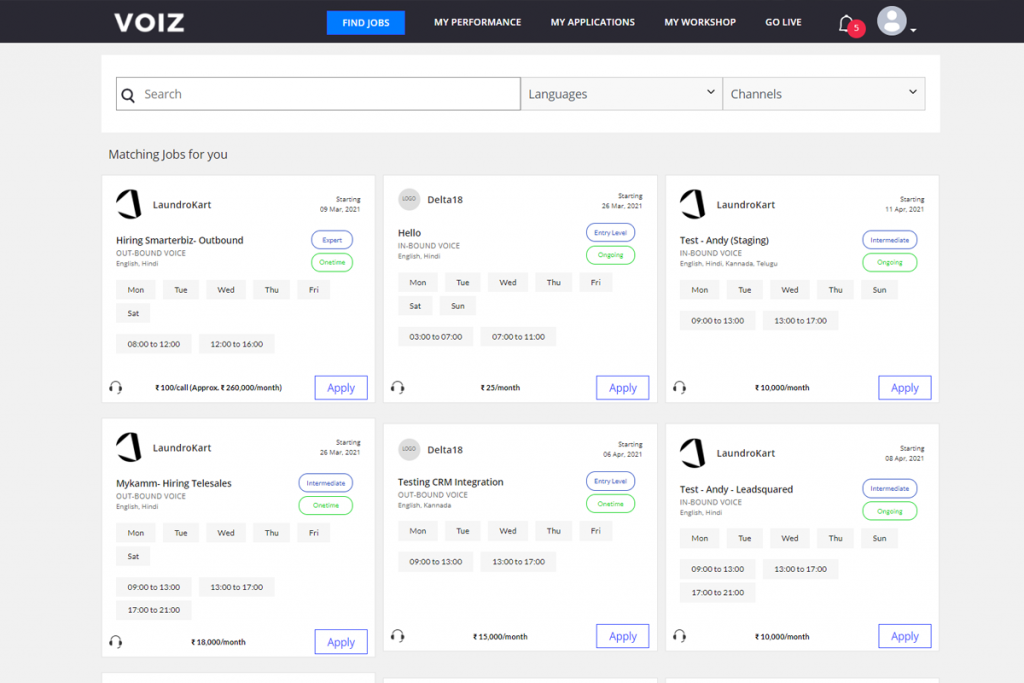Screen dimensions: 1024x683
Task: Open the profile menu caret arrow
Action: [913, 30]
